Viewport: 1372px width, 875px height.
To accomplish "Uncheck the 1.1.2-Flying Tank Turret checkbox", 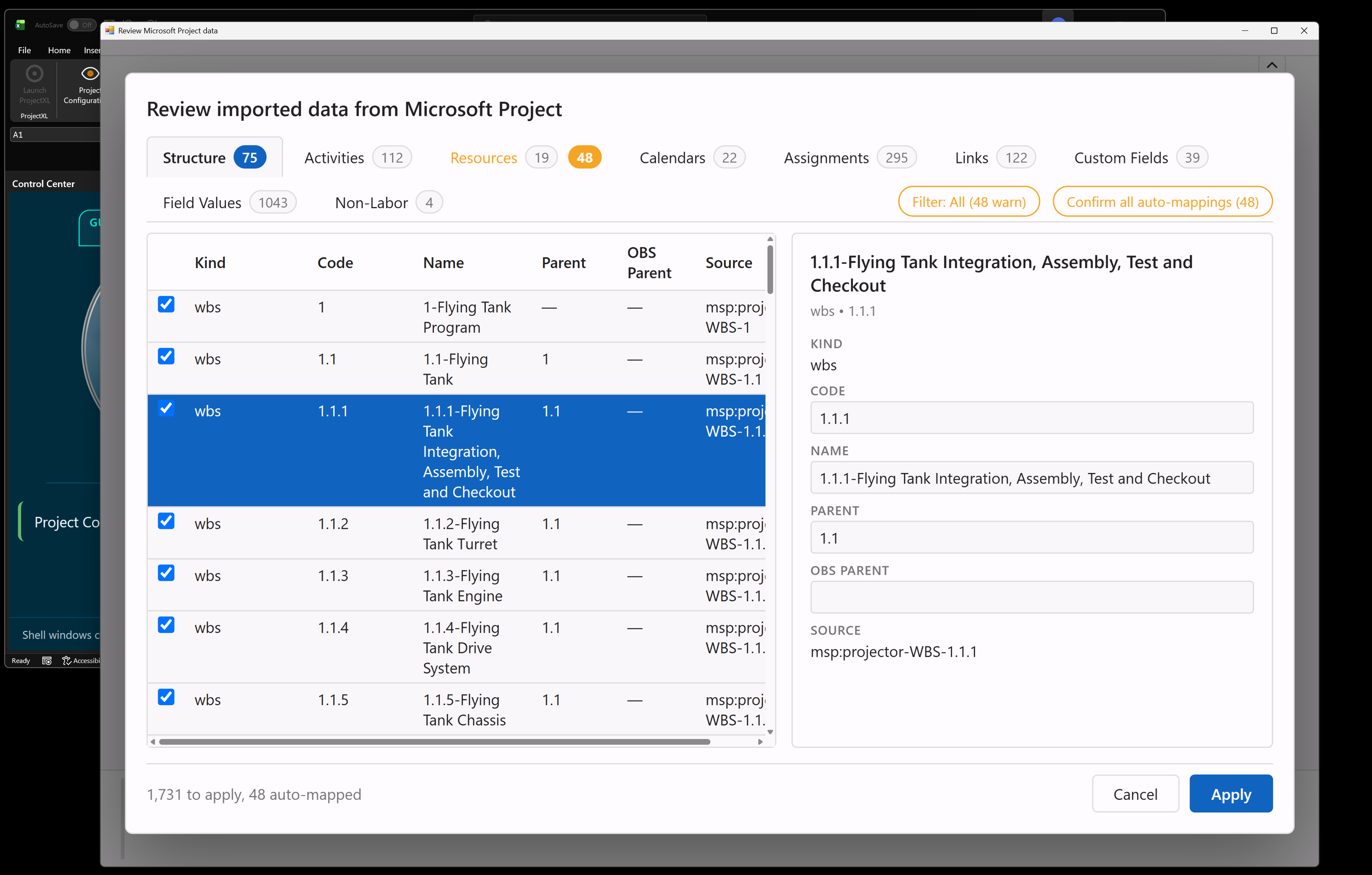I will 166,521.
